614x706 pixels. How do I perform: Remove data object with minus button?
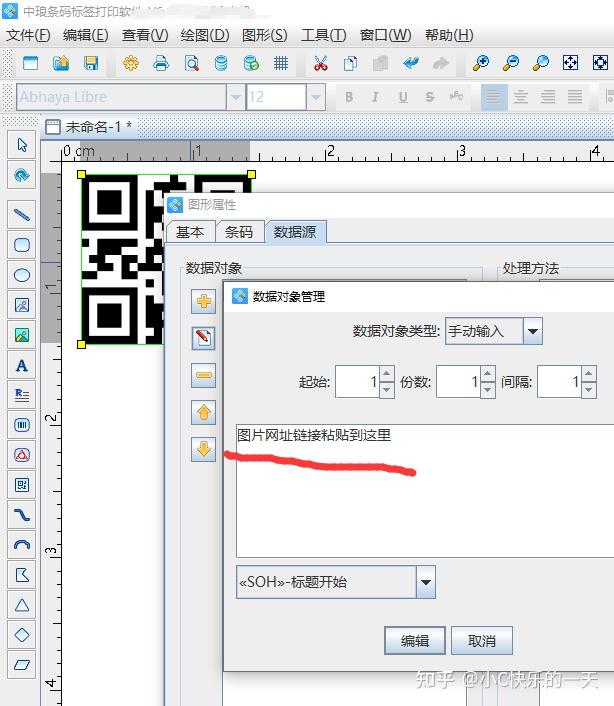pyautogui.click(x=203, y=375)
